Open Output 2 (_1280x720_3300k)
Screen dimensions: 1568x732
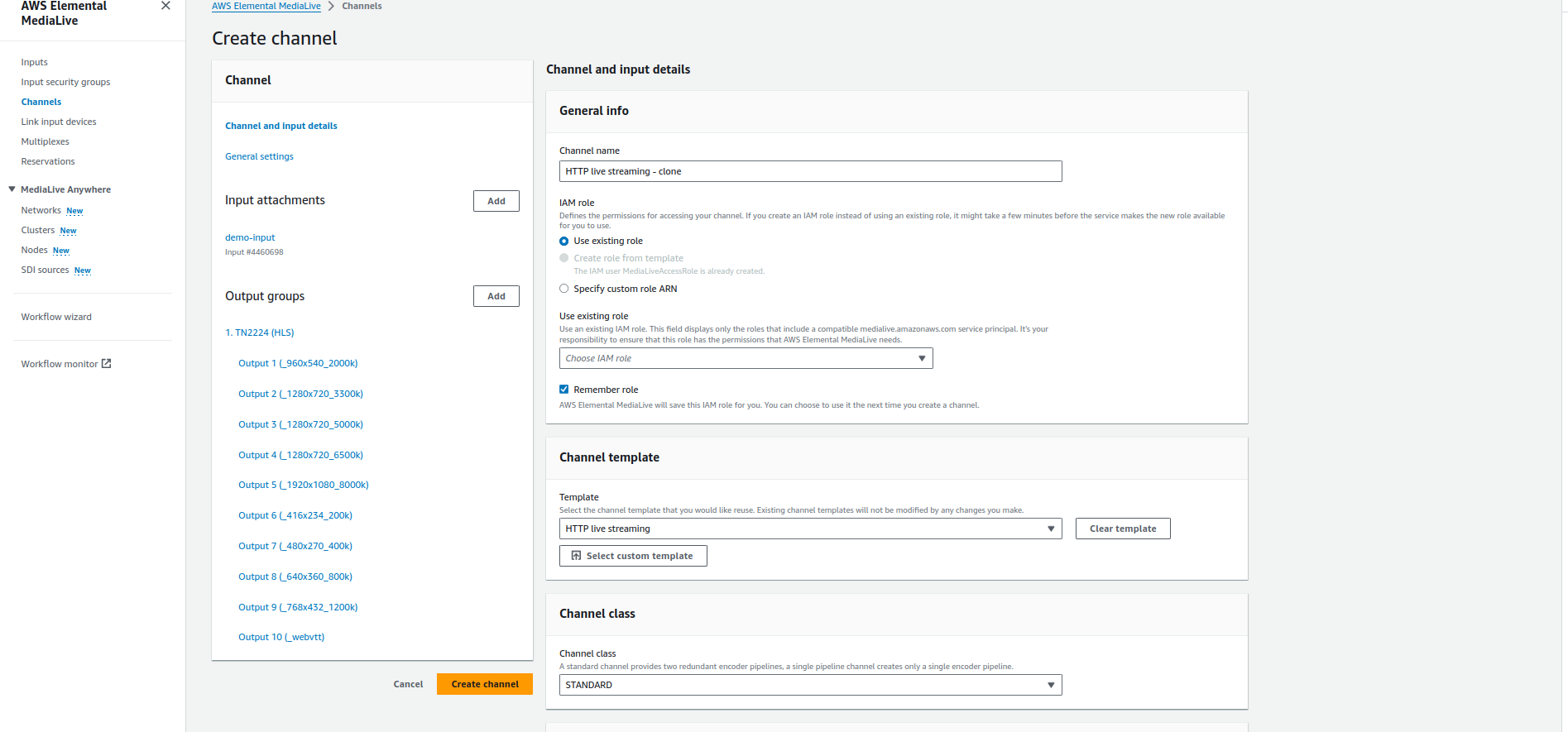[301, 394]
